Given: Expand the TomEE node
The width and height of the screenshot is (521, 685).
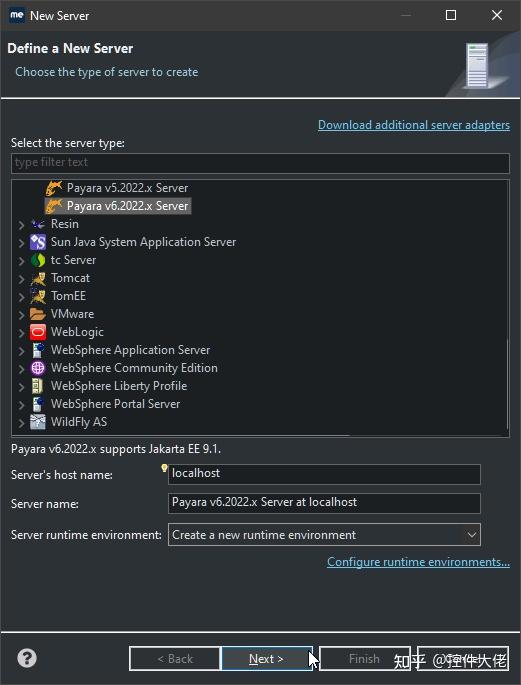Looking at the screenshot, I should point(21,297).
